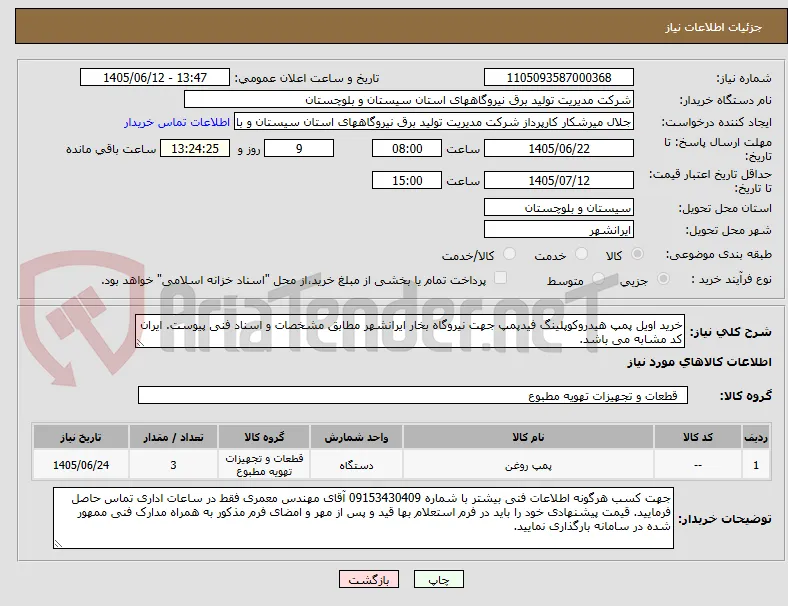This screenshot has height=606, width=788.
Task: Click the delivery city field ایرانشهر
Action: pyautogui.click(x=559, y=230)
